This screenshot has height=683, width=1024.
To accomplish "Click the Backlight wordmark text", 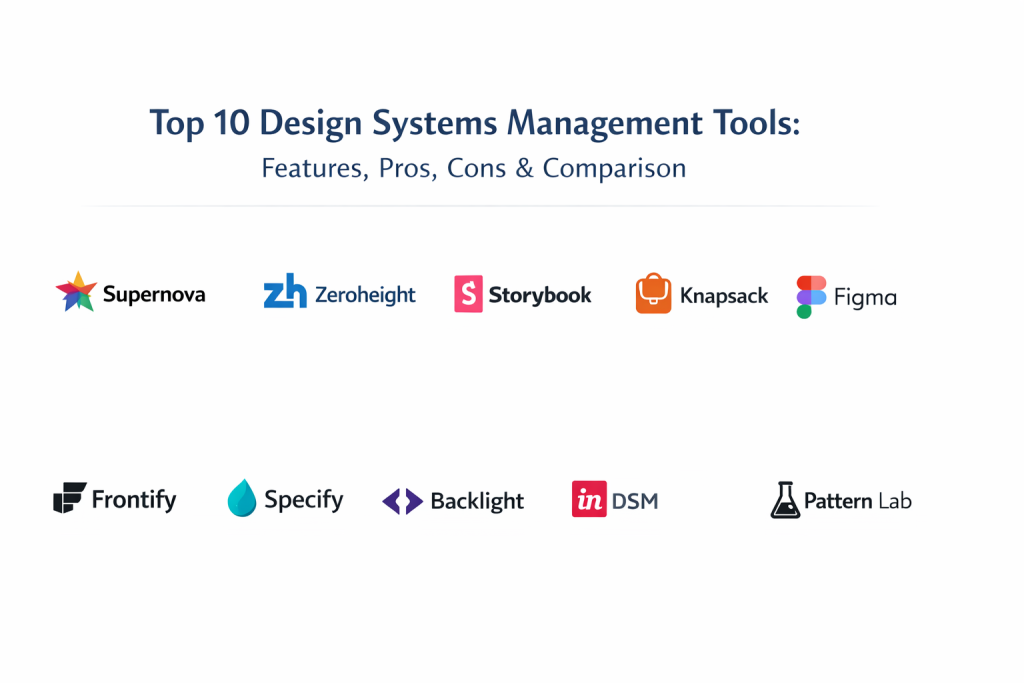I will click(x=477, y=501).
